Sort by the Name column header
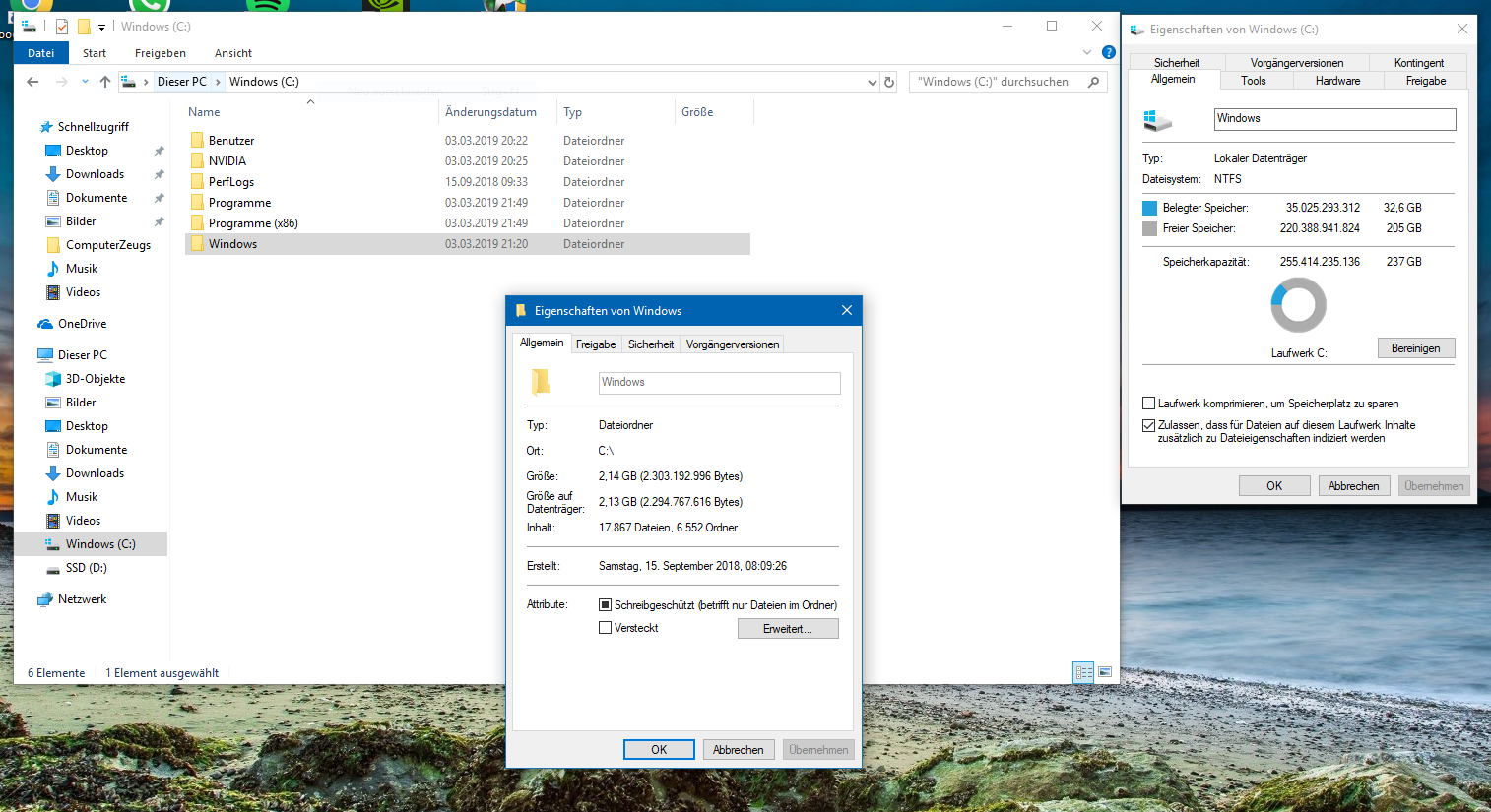The height and width of the screenshot is (812, 1491). click(205, 112)
